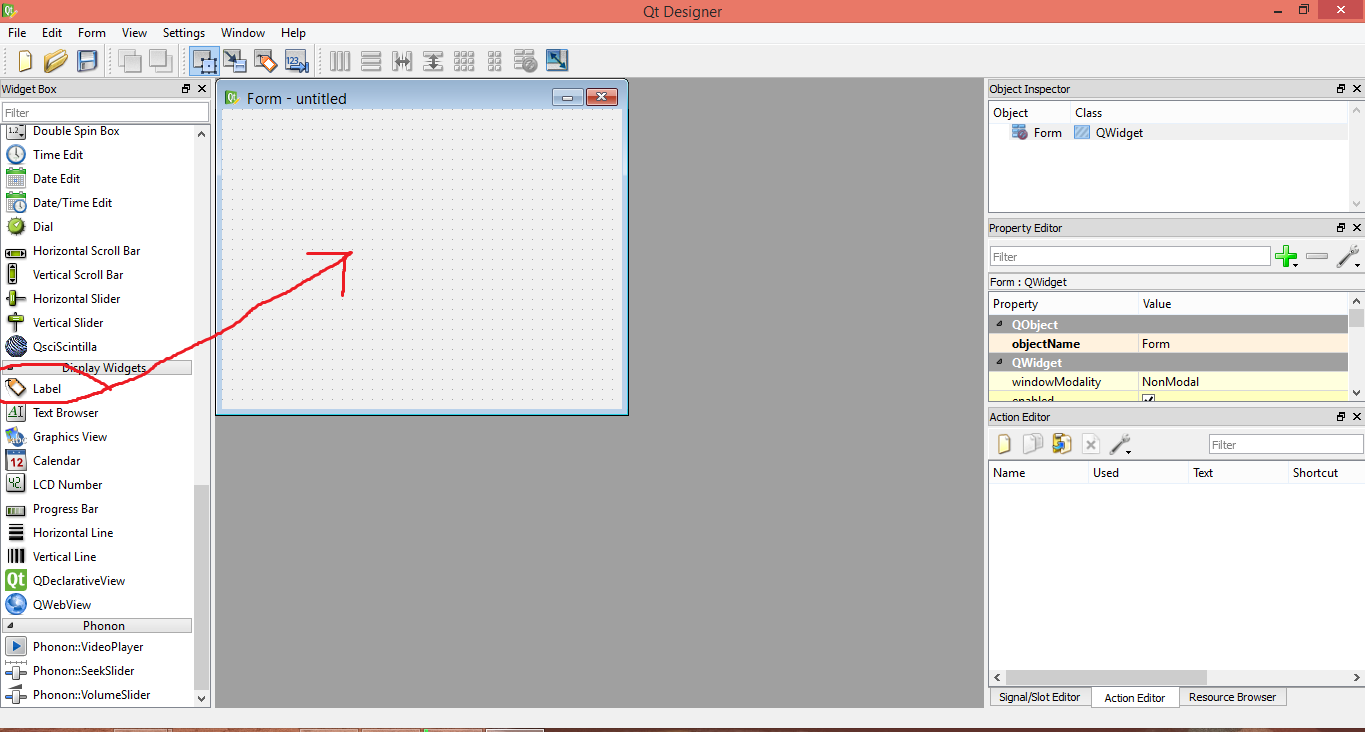Select the Edit Buddies mode icon

tap(266, 61)
